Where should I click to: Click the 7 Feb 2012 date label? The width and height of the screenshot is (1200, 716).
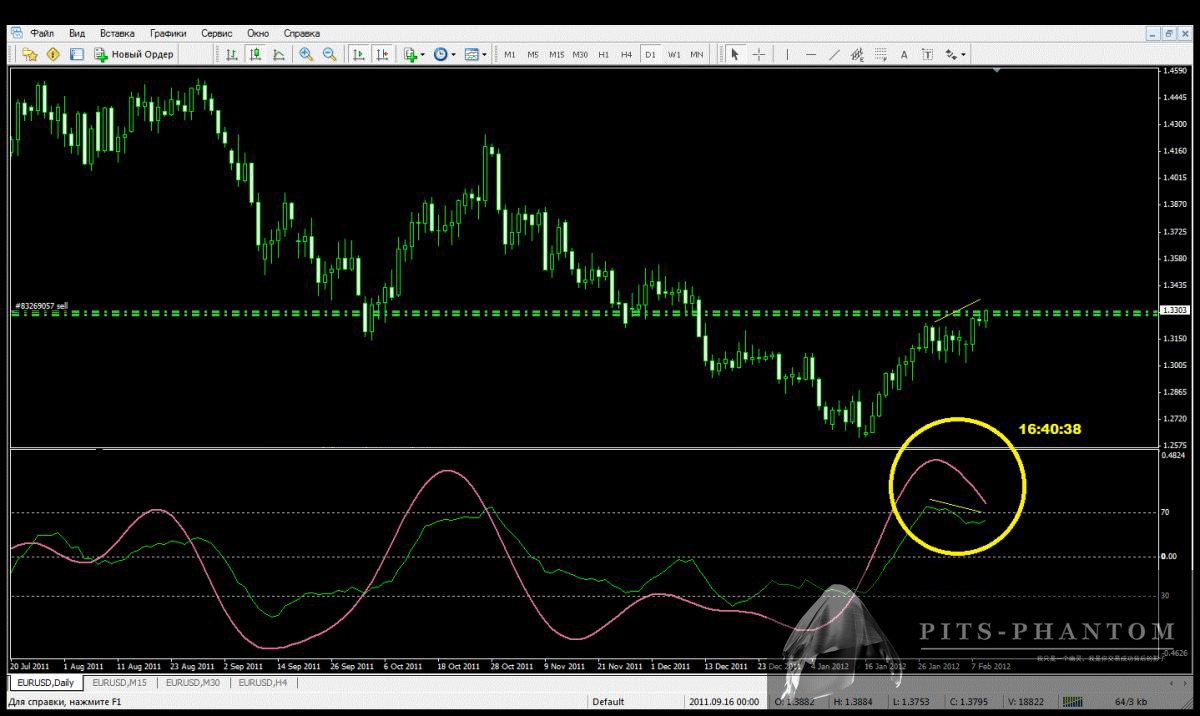[x=989, y=665]
